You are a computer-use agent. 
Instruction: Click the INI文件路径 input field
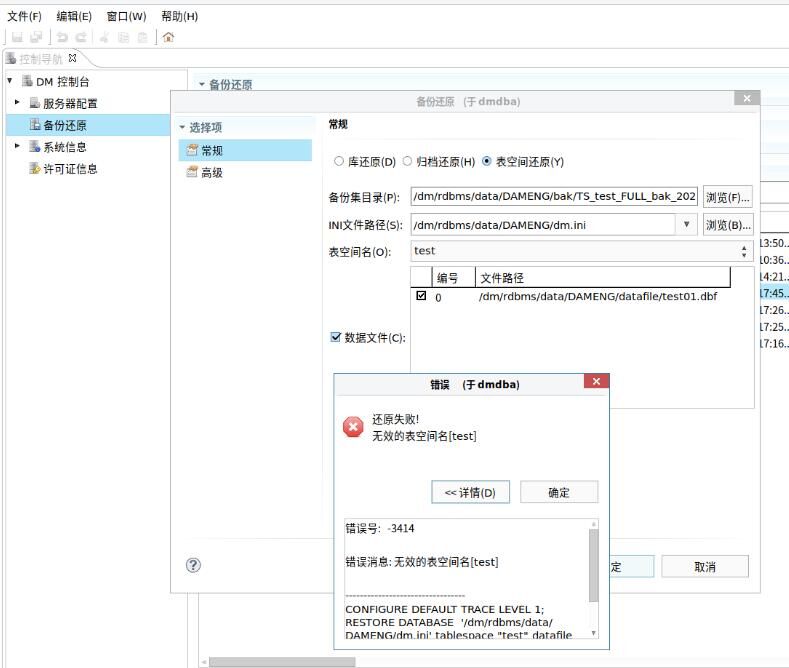tap(543, 225)
